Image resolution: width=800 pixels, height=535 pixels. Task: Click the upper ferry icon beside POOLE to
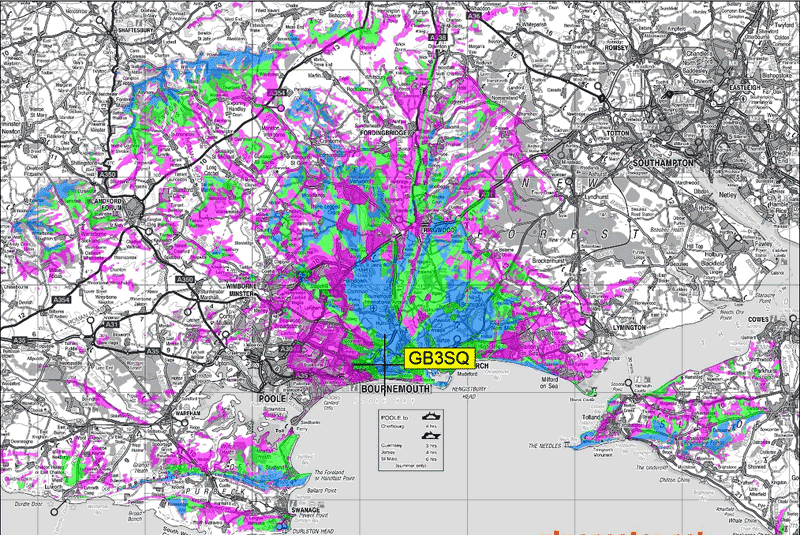click(x=431, y=416)
